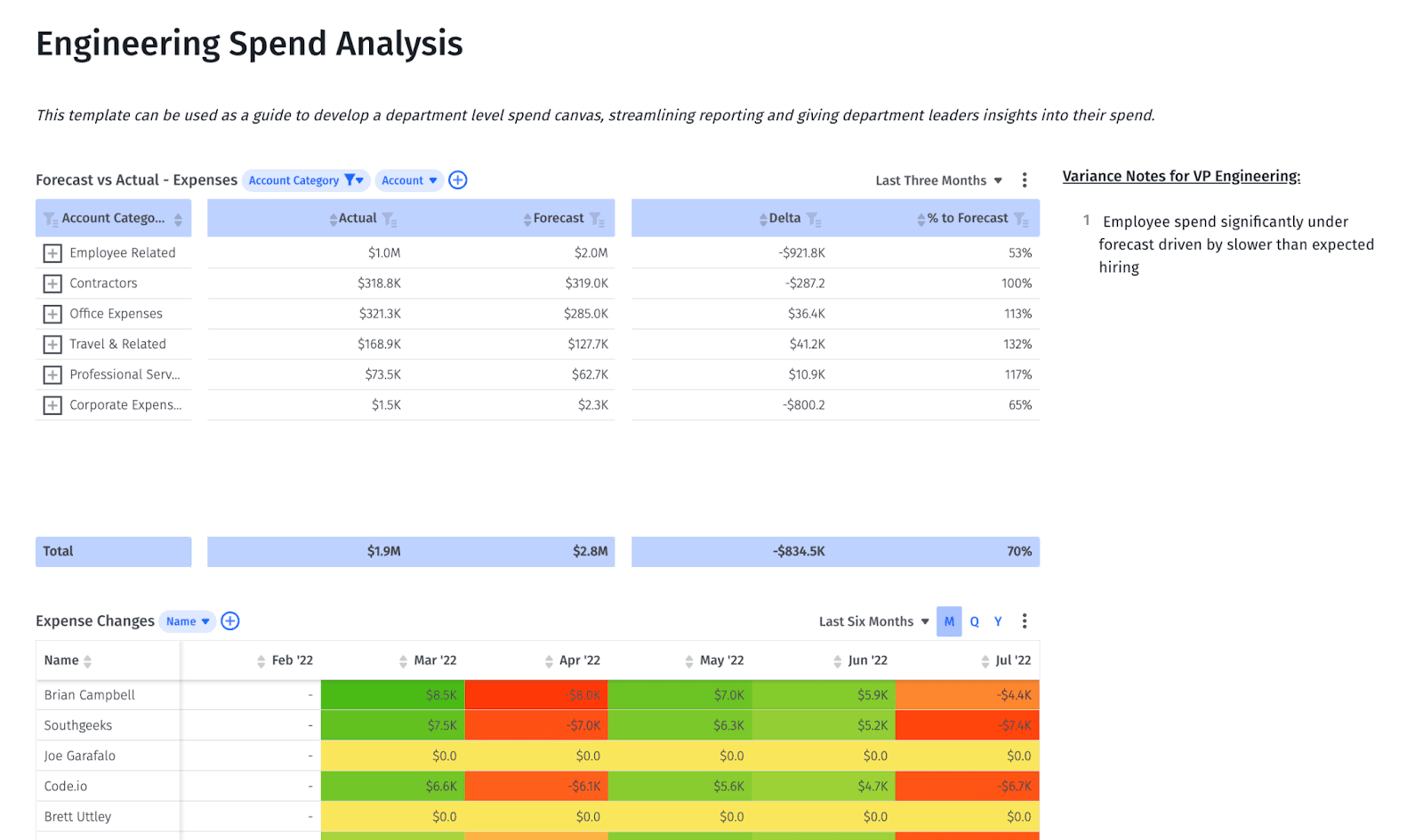Expand the Employee Related category row

tap(52, 252)
